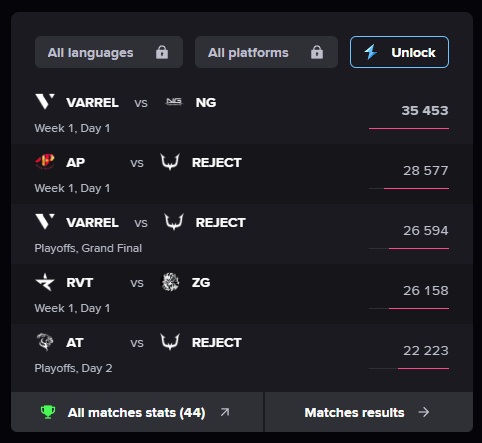Image resolution: width=482 pixels, height=443 pixels.
Task: Select the VARREL vs REJECT Grand Final match
Action: click(x=242, y=234)
